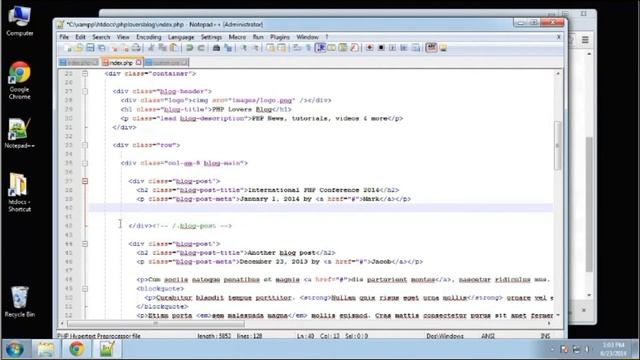The image size is (640, 360).
Task: Click Run Macro Multiple Times toolbar icon
Action: [404, 48]
